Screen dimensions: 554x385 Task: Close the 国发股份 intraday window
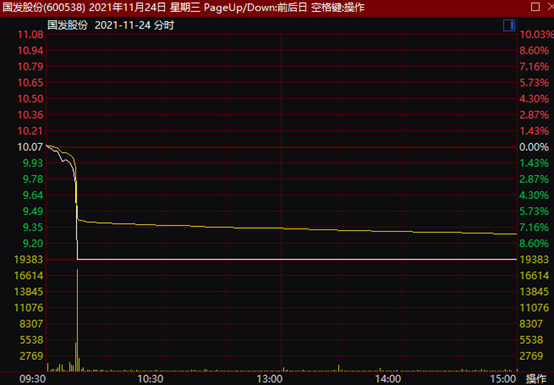point(550,7)
